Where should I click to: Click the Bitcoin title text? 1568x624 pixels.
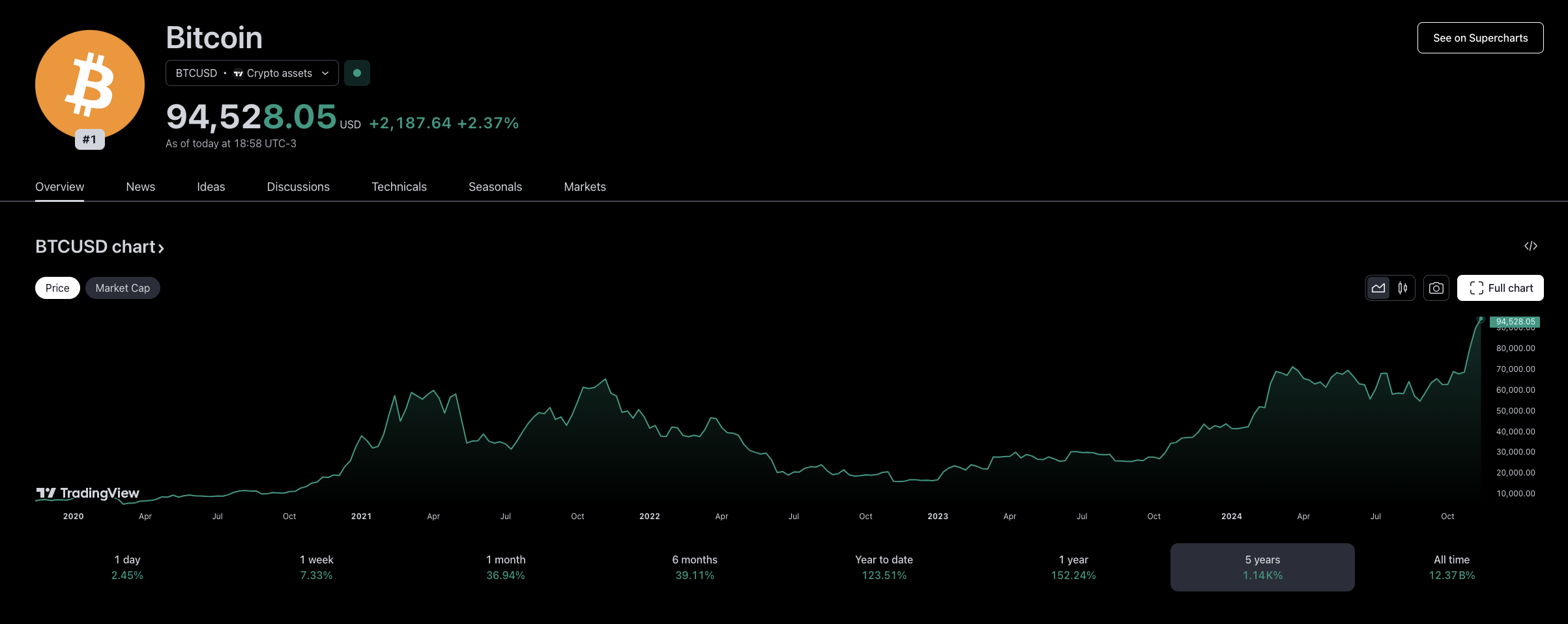coord(214,38)
